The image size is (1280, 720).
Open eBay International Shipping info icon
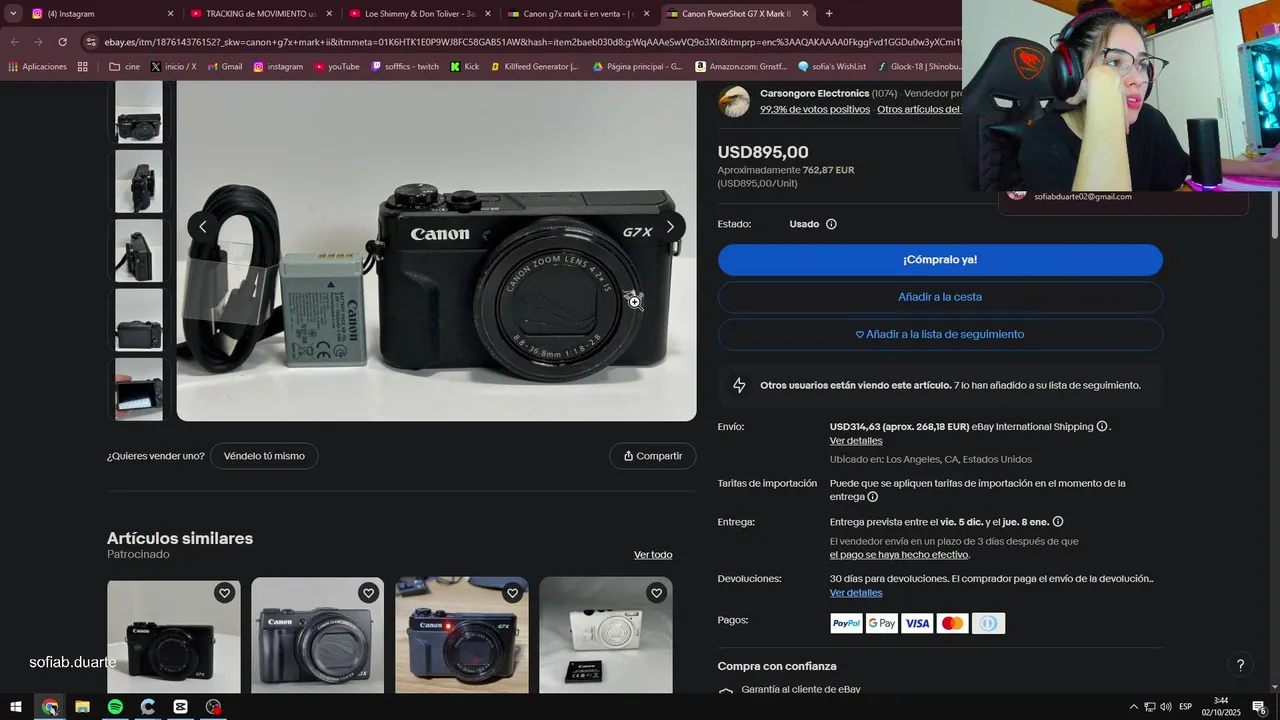pos(1102,426)
